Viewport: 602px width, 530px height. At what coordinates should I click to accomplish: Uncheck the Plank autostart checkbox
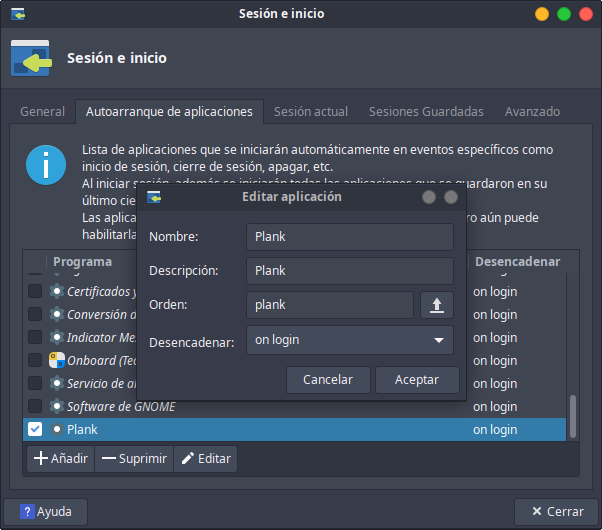[35, 429]
